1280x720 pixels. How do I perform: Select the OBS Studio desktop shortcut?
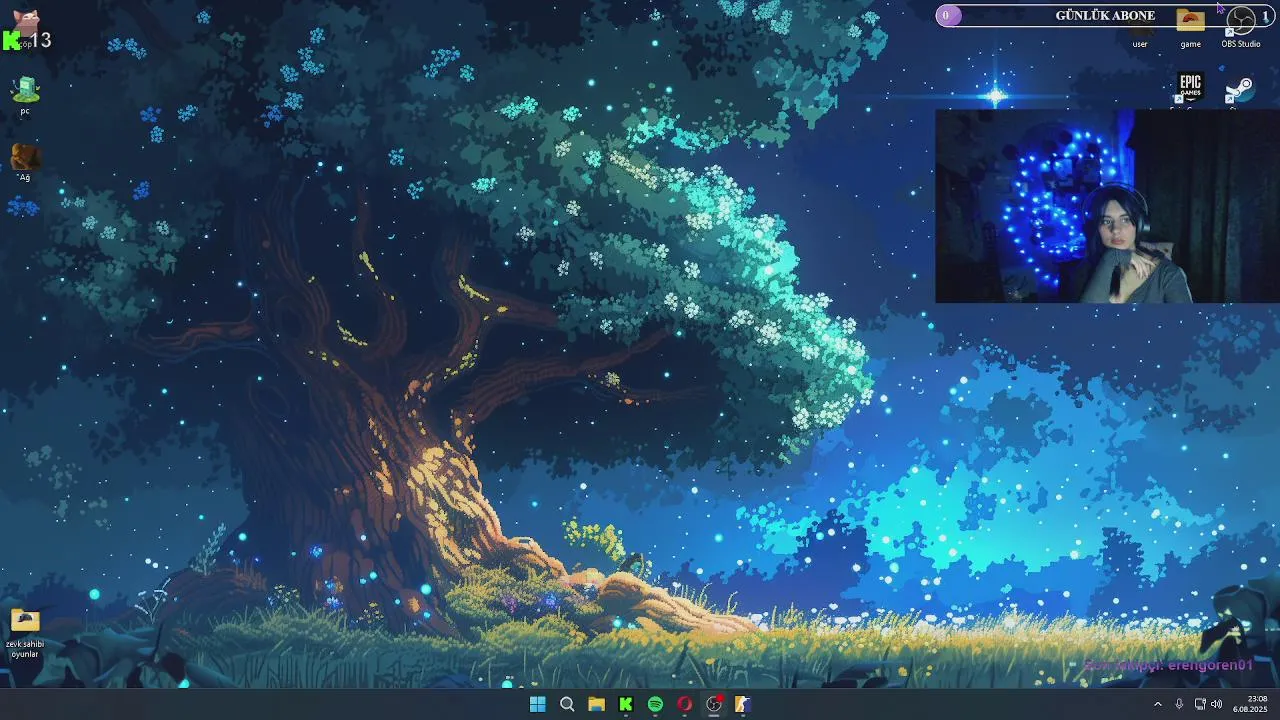(1241, 29)
